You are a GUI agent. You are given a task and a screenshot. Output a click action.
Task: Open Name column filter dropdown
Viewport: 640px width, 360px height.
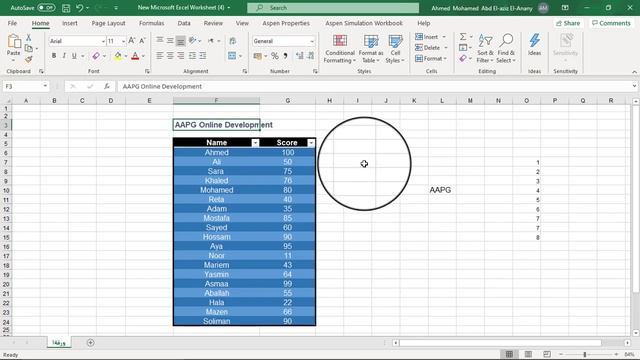click(255, 143)
